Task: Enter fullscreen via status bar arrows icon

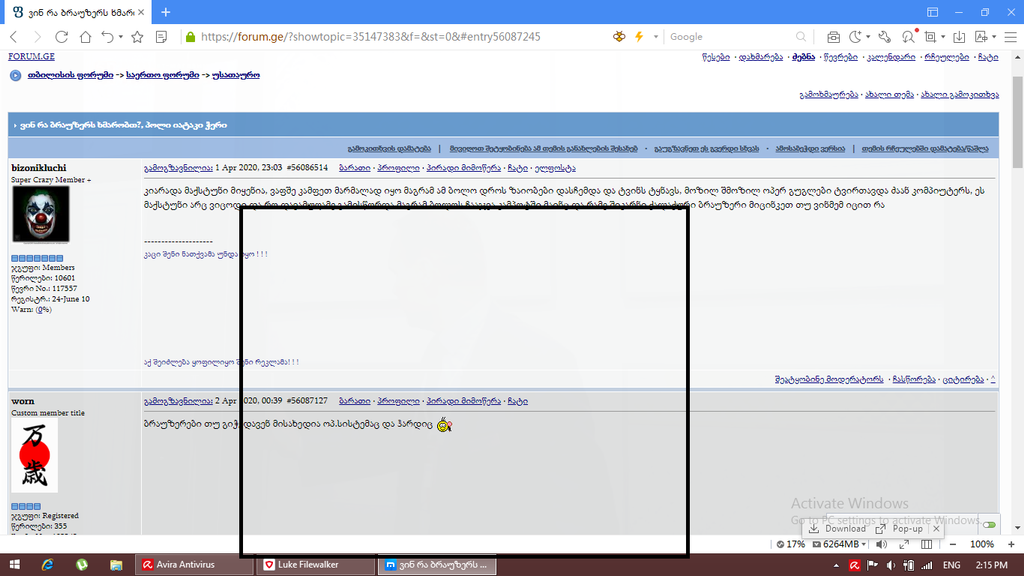Action: tap(904, 544)
